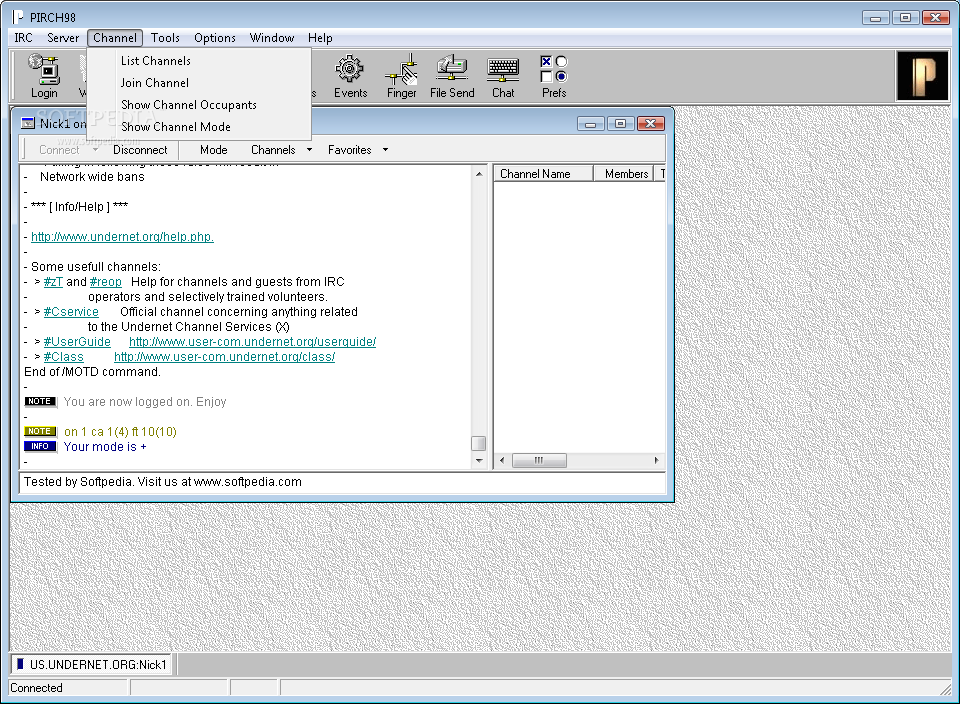Expand the Favorites dropdown arrow
The width and height of the screenshot is (960, 704).
click(385, 150)
